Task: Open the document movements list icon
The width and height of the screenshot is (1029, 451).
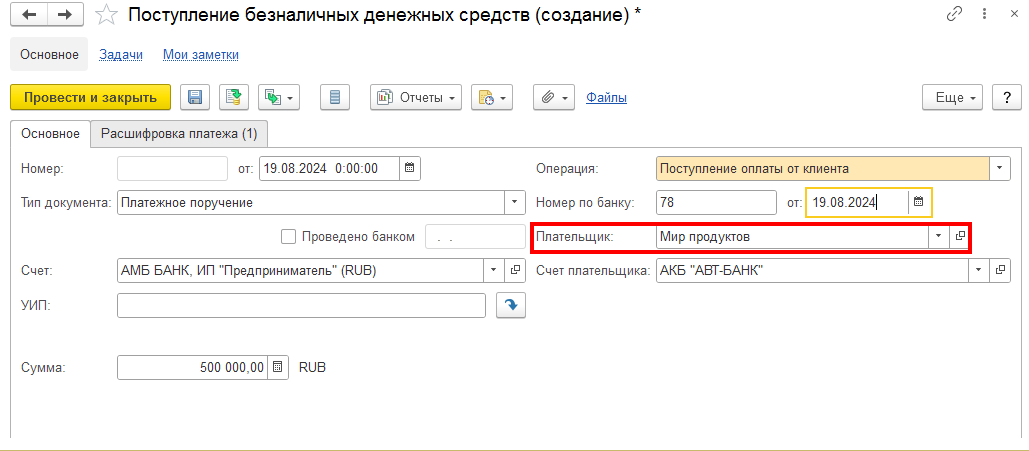Action: click(x=334, y=97)
